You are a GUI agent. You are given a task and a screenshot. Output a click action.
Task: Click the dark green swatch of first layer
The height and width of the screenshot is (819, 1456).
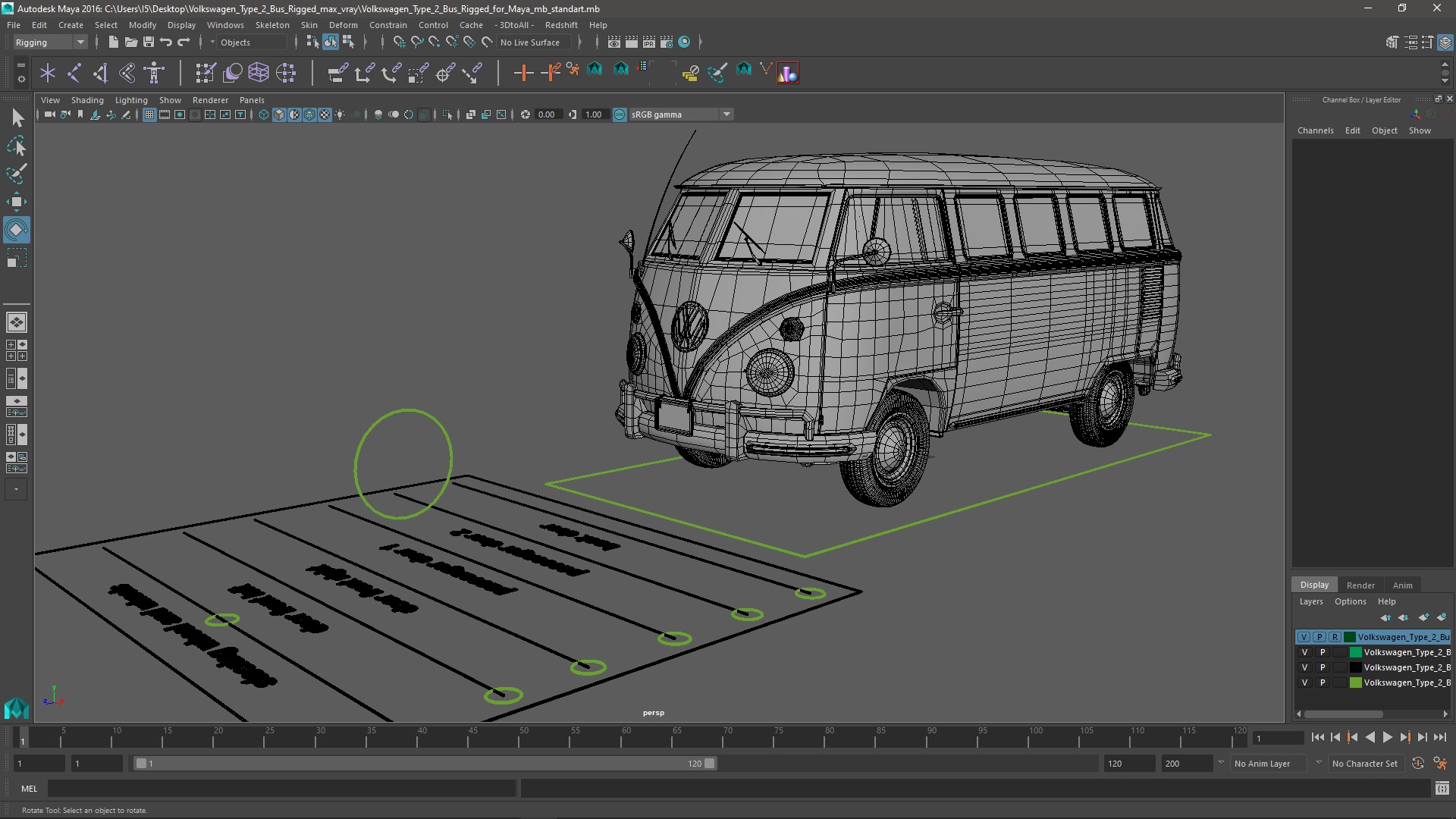(1349, 637)
